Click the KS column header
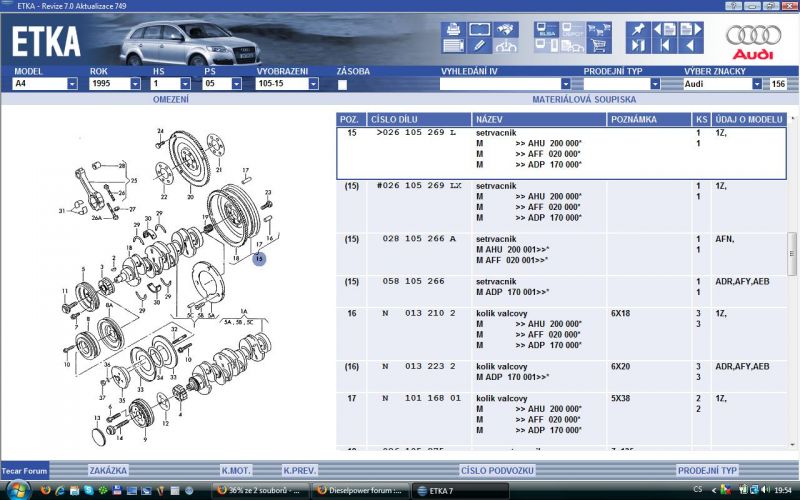Image resolution: width=800 pixels, height=500 pixels. (x=702, y=119)
